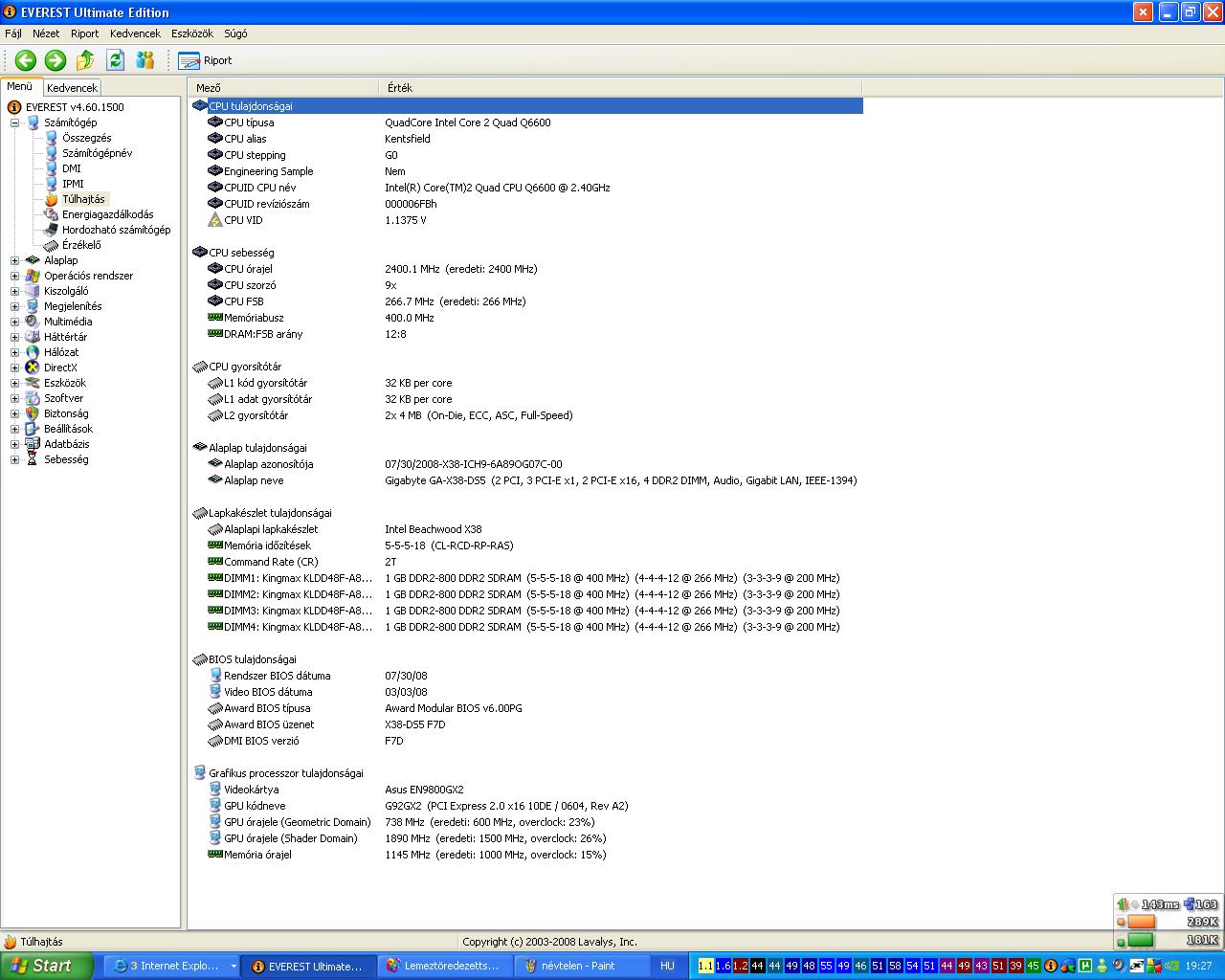The height and width of the screenshot is (980, 1225).
Task: Switch to the Kedvencek tab in sidebar
Action: pyautogui.click(x=72, y=87)
